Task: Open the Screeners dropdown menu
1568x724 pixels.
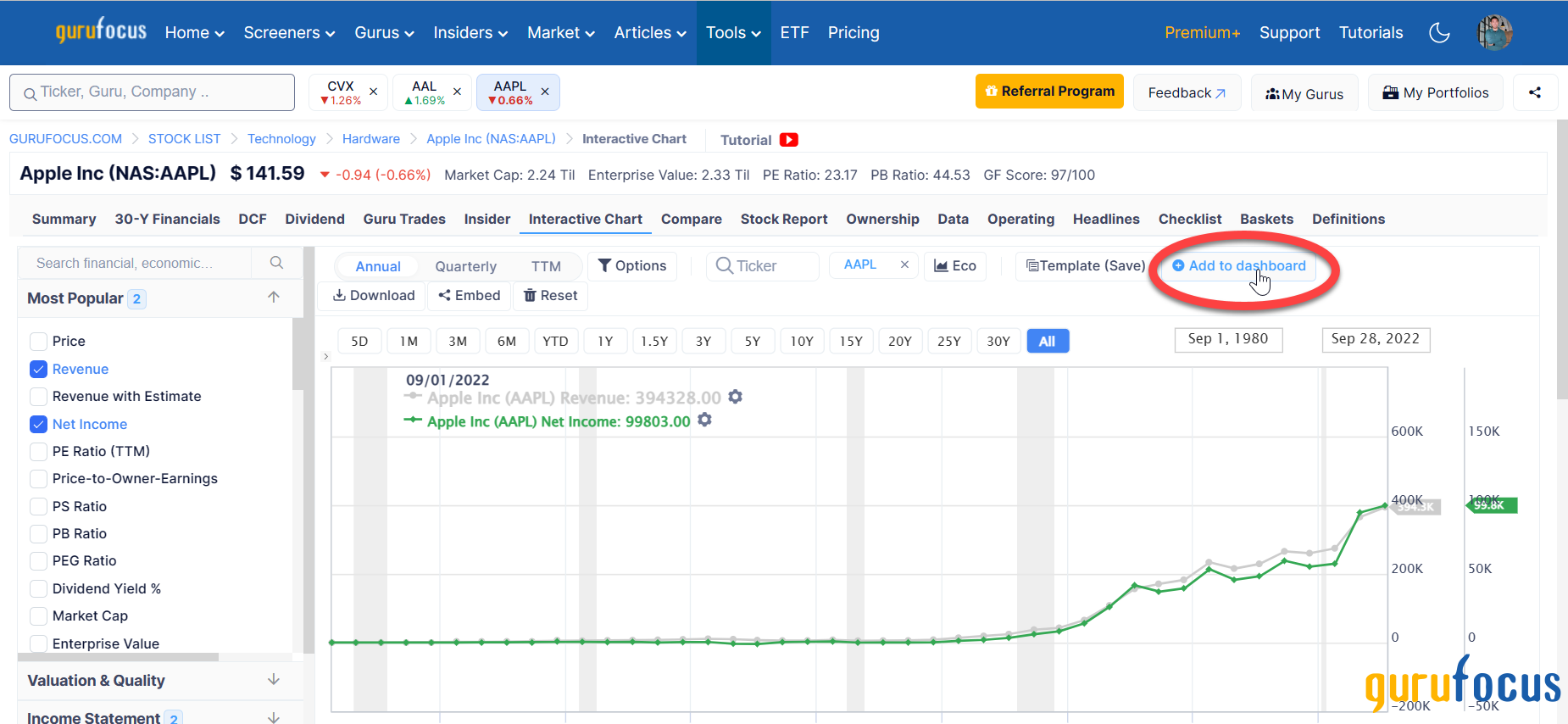Action: 289,33
